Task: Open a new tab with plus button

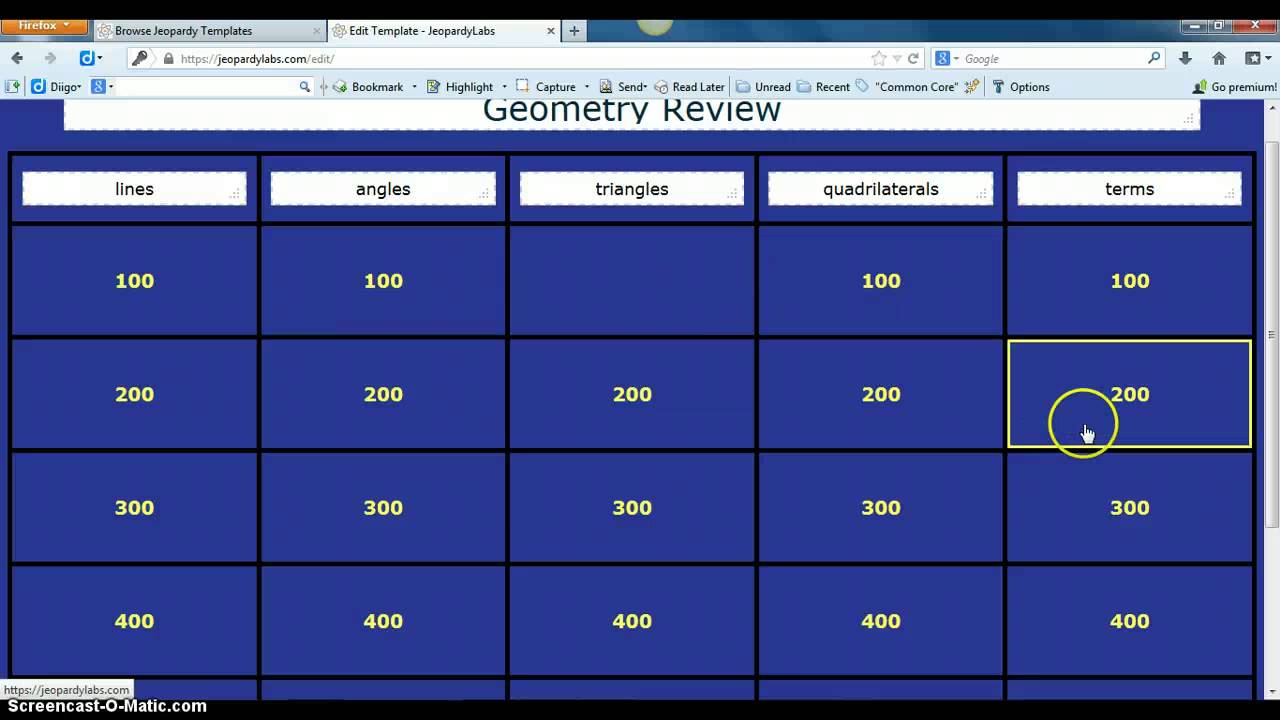Action: [x=574, y=31]
